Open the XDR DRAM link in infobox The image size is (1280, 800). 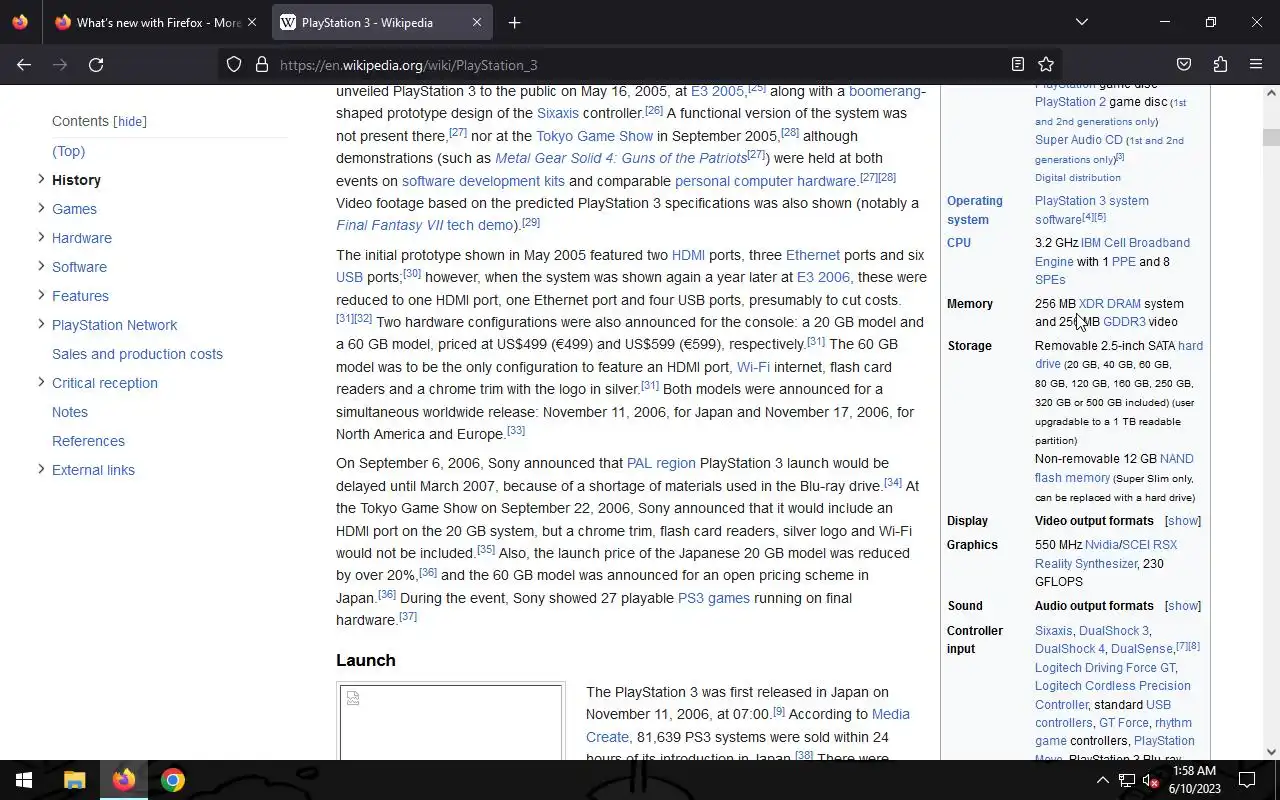point(1109,304)
